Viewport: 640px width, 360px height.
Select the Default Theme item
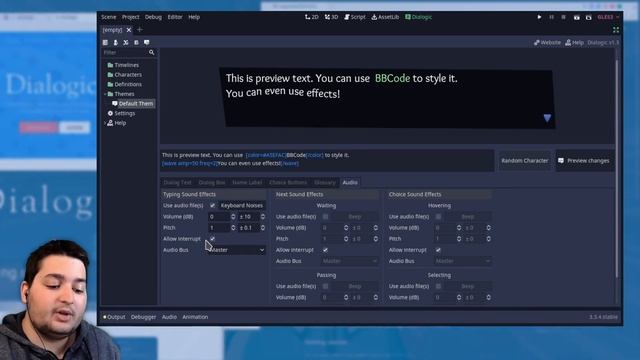click(133, 104)
